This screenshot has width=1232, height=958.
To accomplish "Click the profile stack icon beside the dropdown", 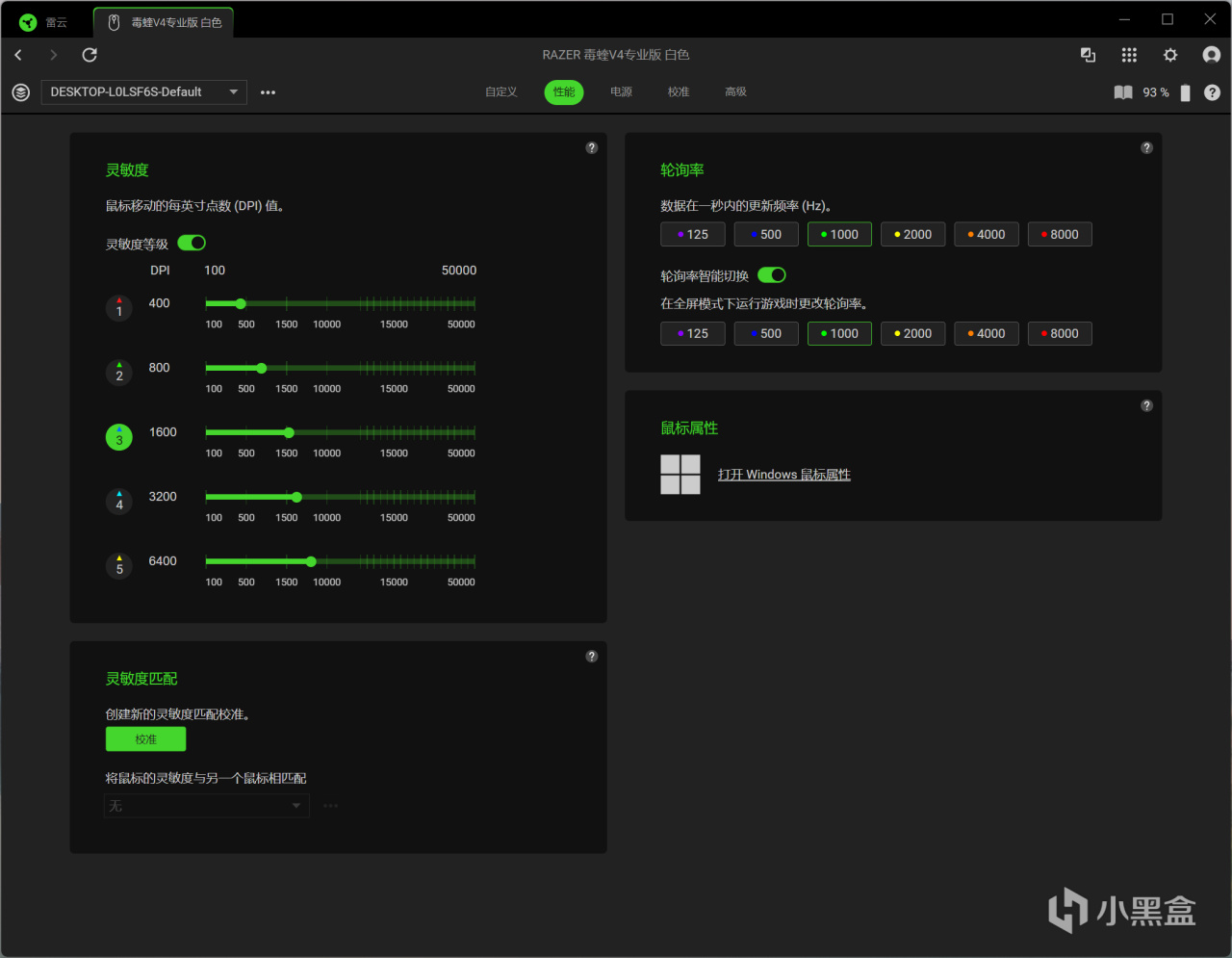I will tap(20, 92).
